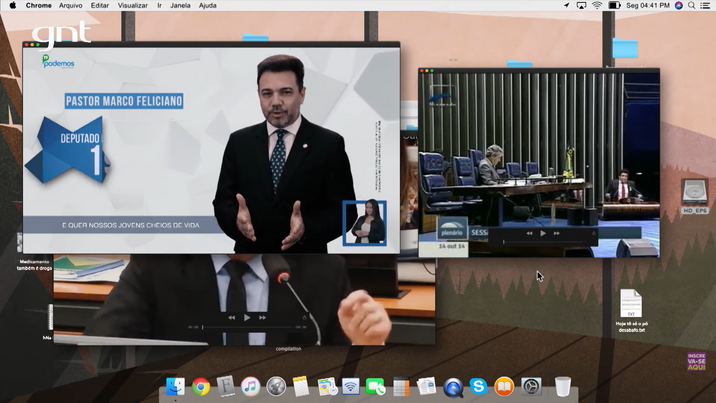Click the AirPlay icon in menu bar

tap(581, 5)
